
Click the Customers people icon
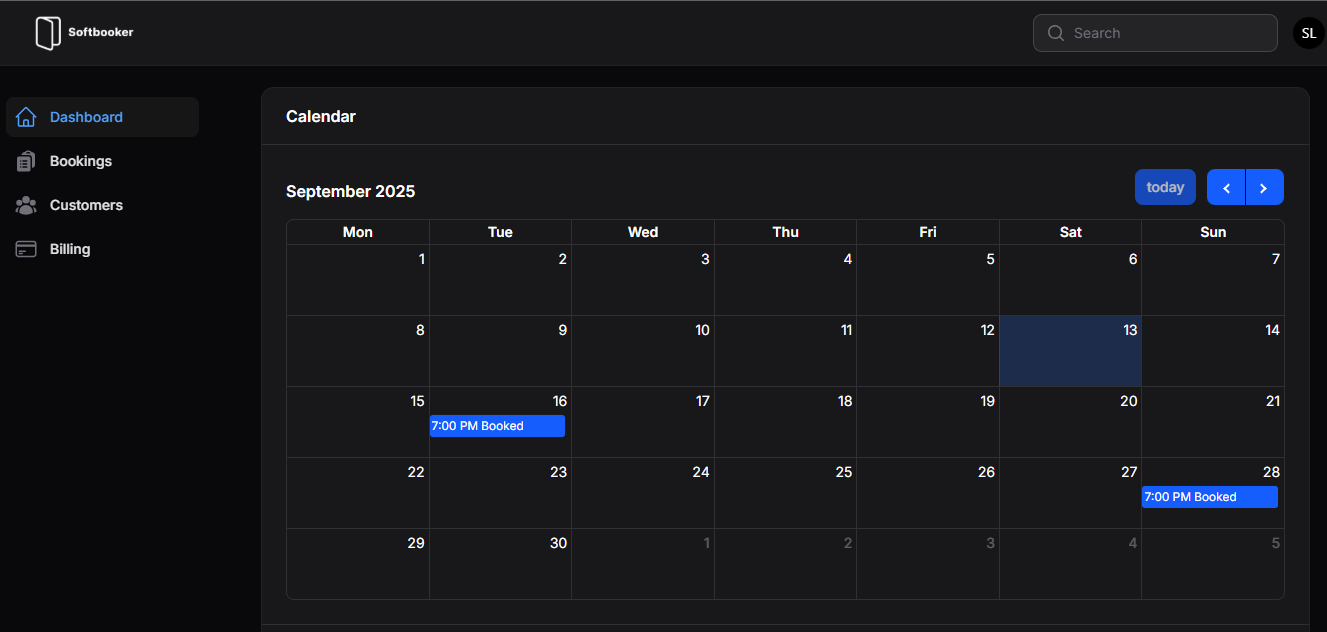click(x=26, y=205)
